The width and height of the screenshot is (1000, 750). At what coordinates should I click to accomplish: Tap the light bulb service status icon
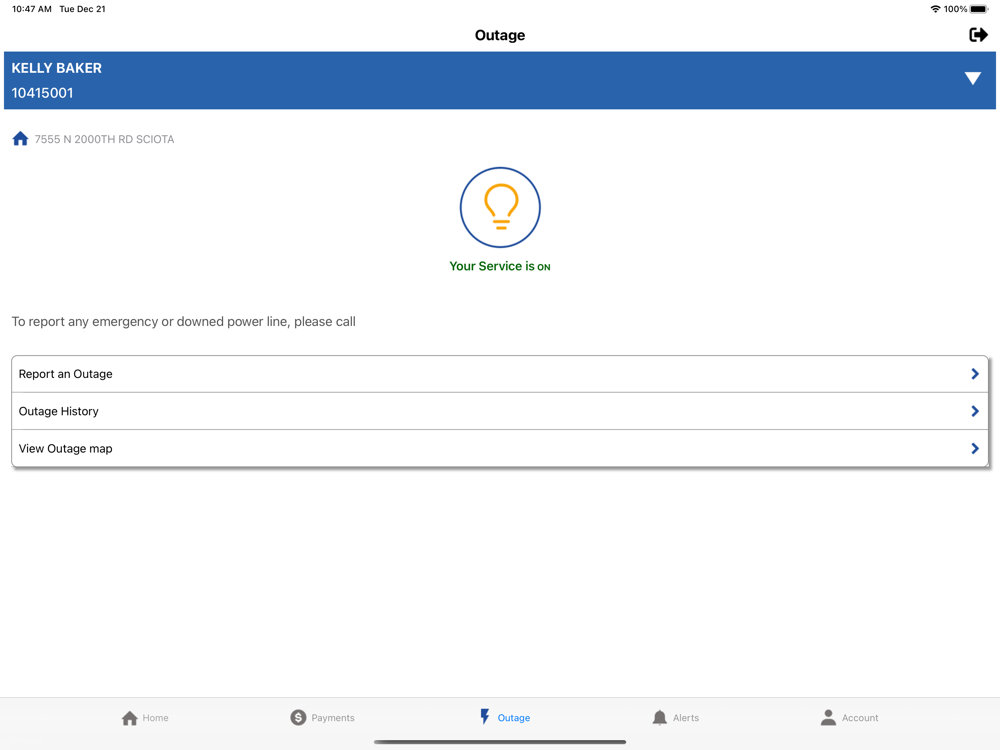[x=500, y=207]
